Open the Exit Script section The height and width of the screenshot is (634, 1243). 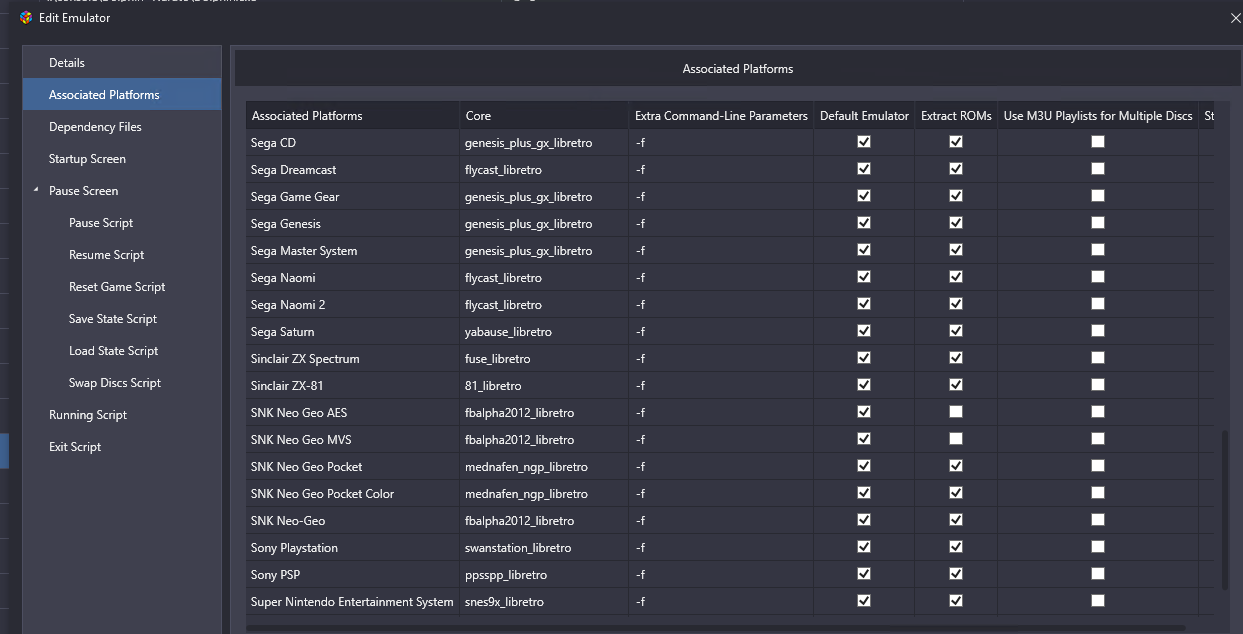(122, 447)
